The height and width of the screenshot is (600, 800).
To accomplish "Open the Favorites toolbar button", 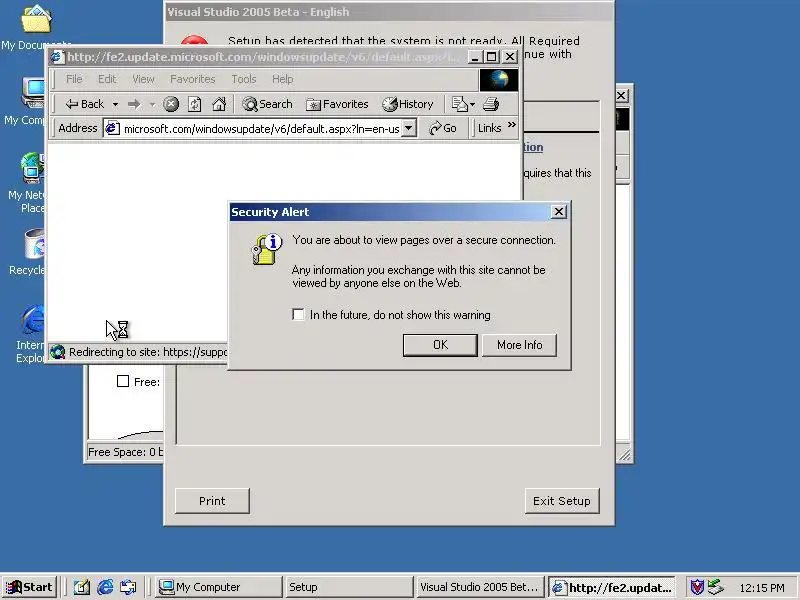I will (337, 104).
